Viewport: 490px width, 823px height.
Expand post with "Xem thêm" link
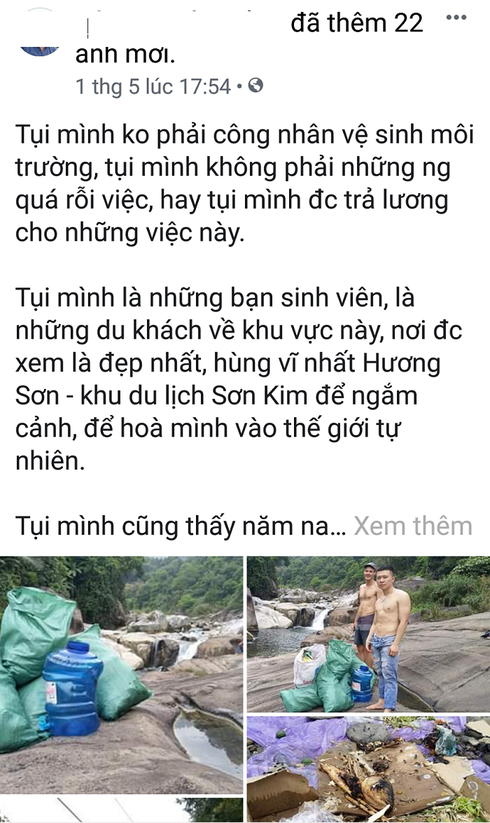412,525
